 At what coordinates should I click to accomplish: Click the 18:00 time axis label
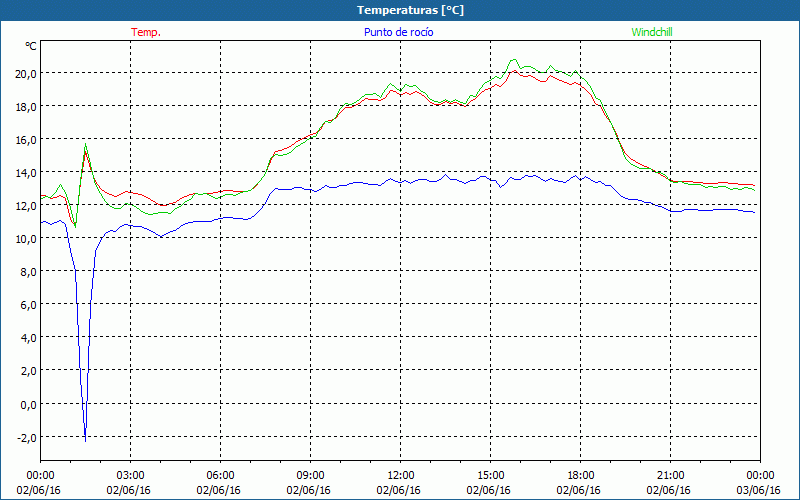580,476
